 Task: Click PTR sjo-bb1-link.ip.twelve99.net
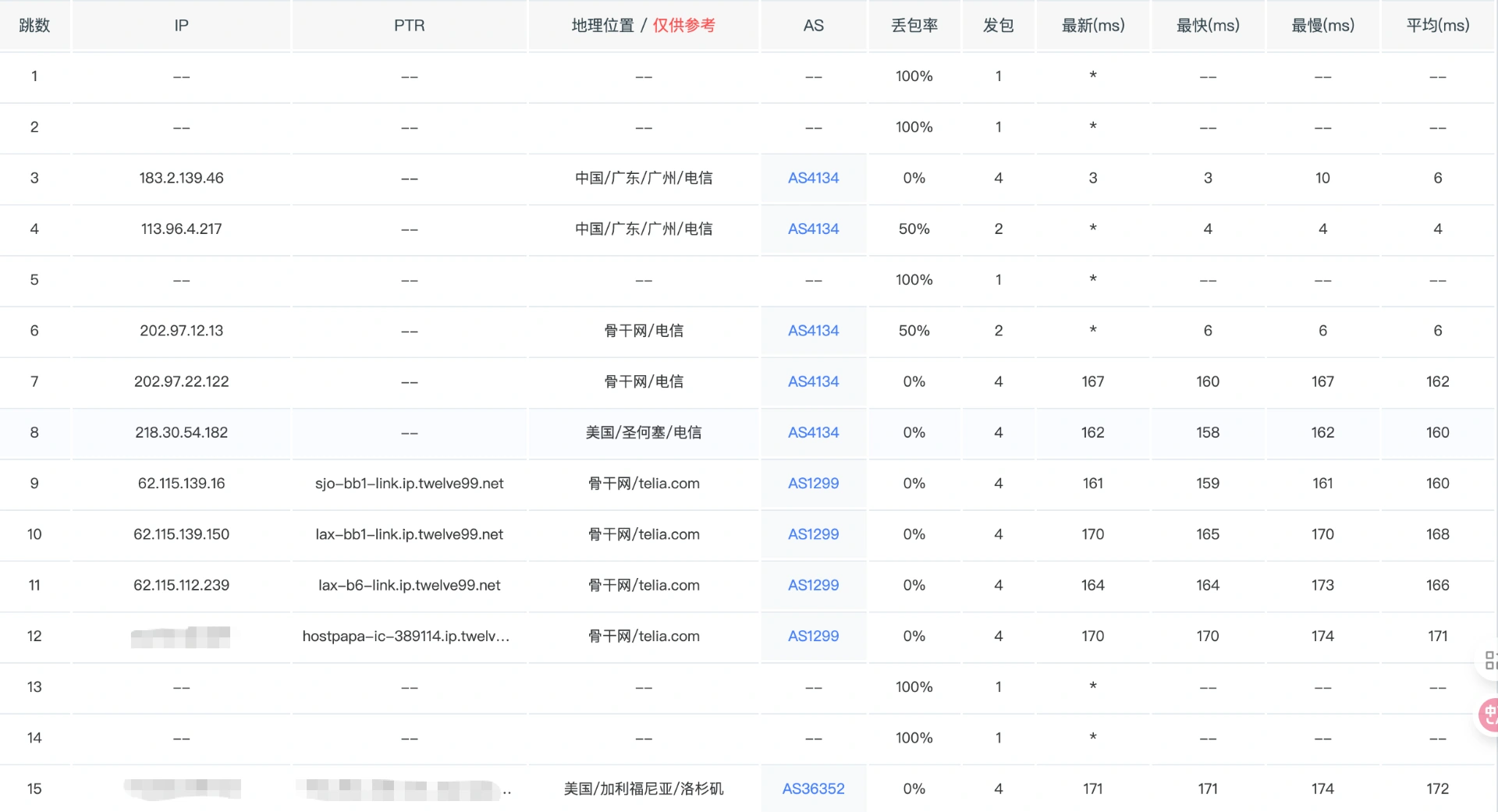click(x=409, y=484)
